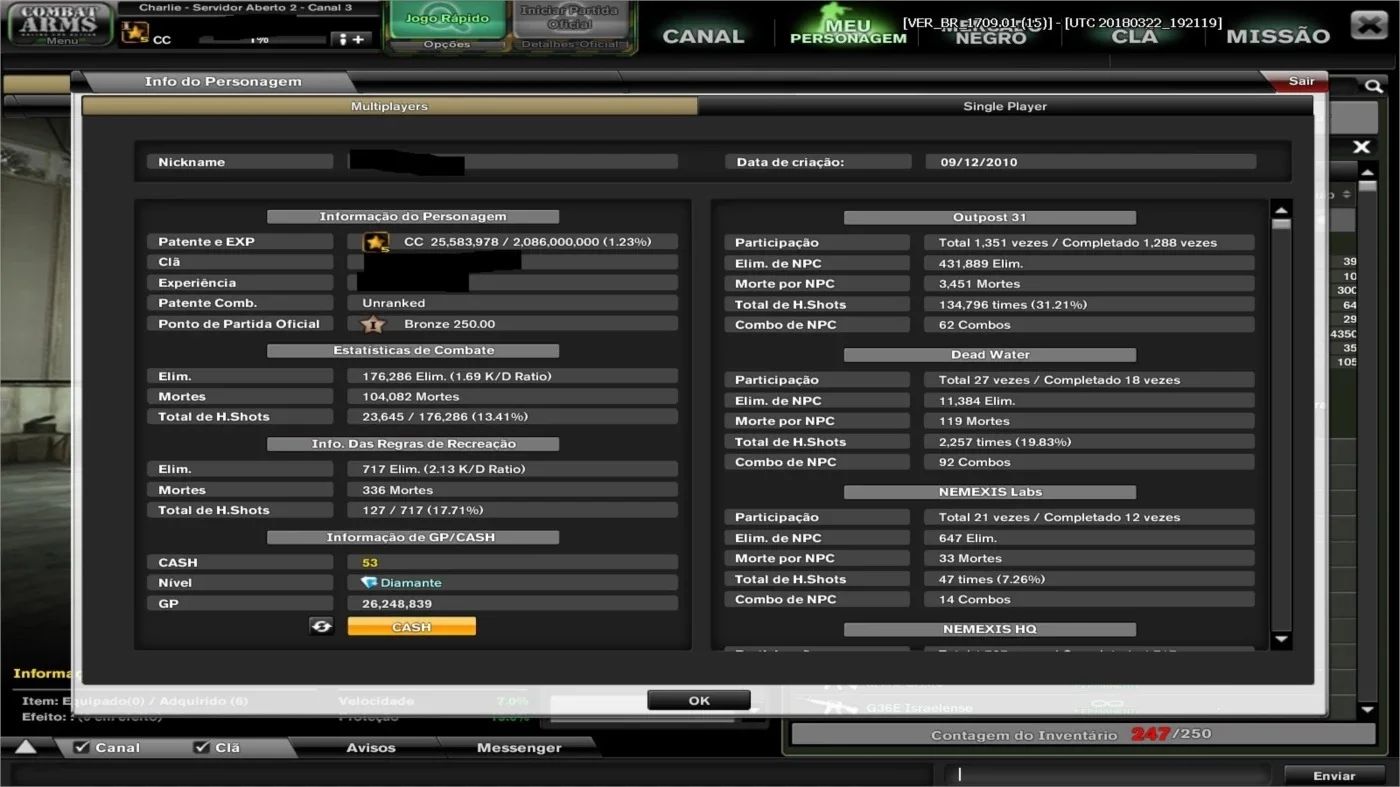The height and width of the screenshot is (787, 1400).
Task: Open the search magnifier icon at top right
Action: (x=1374, y=87)
